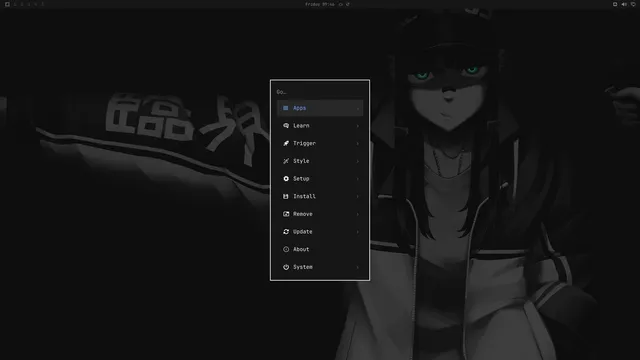Expand the System submenu chevron
Viewport: 640px width, 360px height.
coord(358,267)
